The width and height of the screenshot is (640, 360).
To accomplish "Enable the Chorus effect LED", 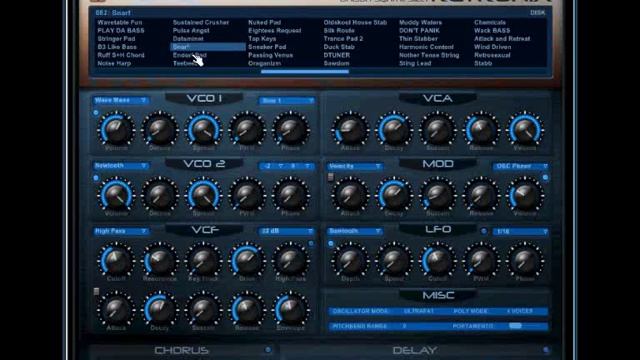I will coord(268,350).
